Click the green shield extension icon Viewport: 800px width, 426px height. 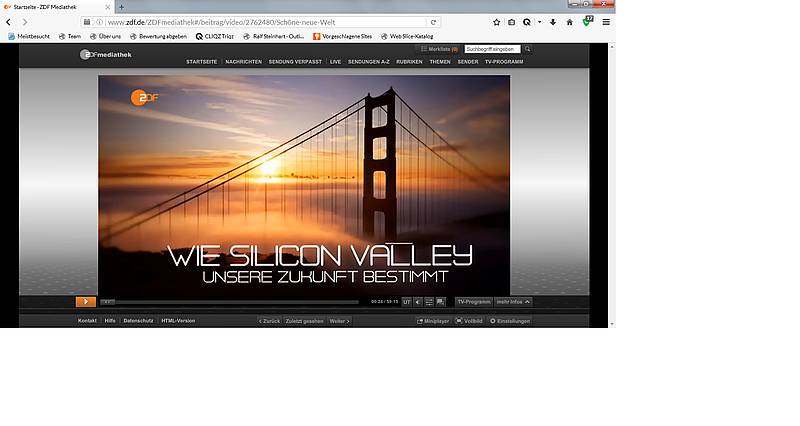(587, 21)
